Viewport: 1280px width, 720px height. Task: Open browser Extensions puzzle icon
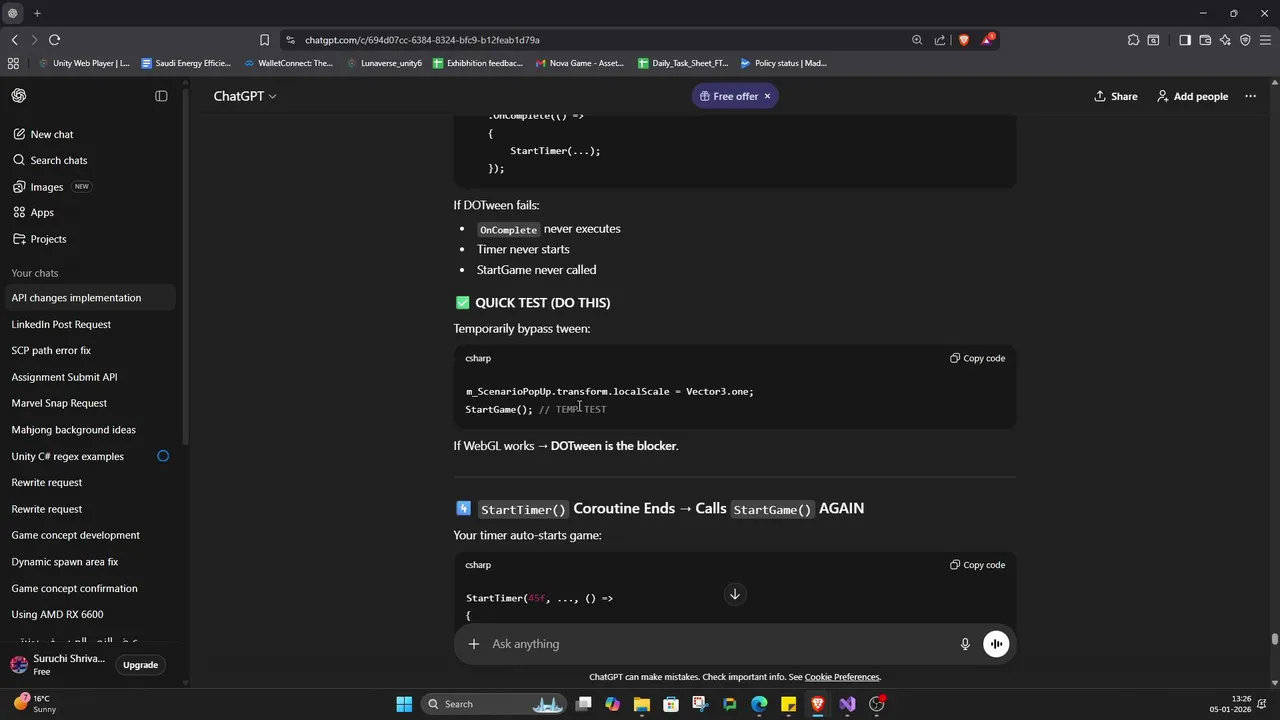coord(1133,40)
